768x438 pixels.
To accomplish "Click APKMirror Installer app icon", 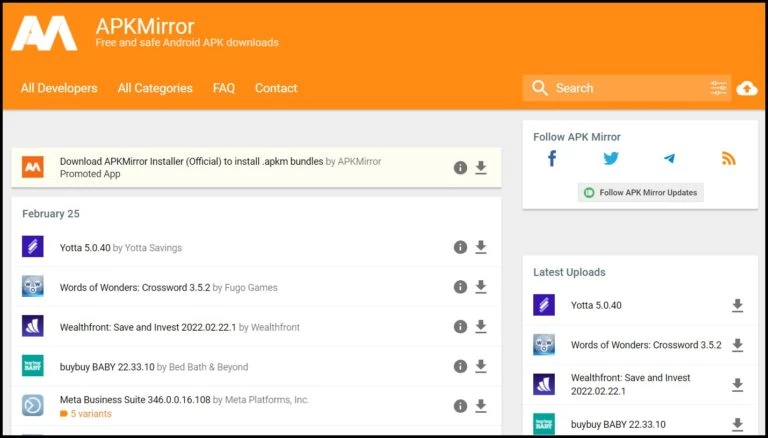I will (33, 167).
